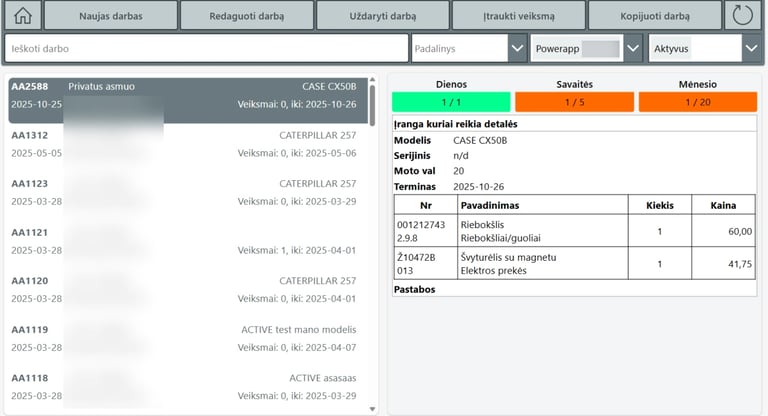Click the Kaina column header
768x416 pixels.
click(723, 205)
